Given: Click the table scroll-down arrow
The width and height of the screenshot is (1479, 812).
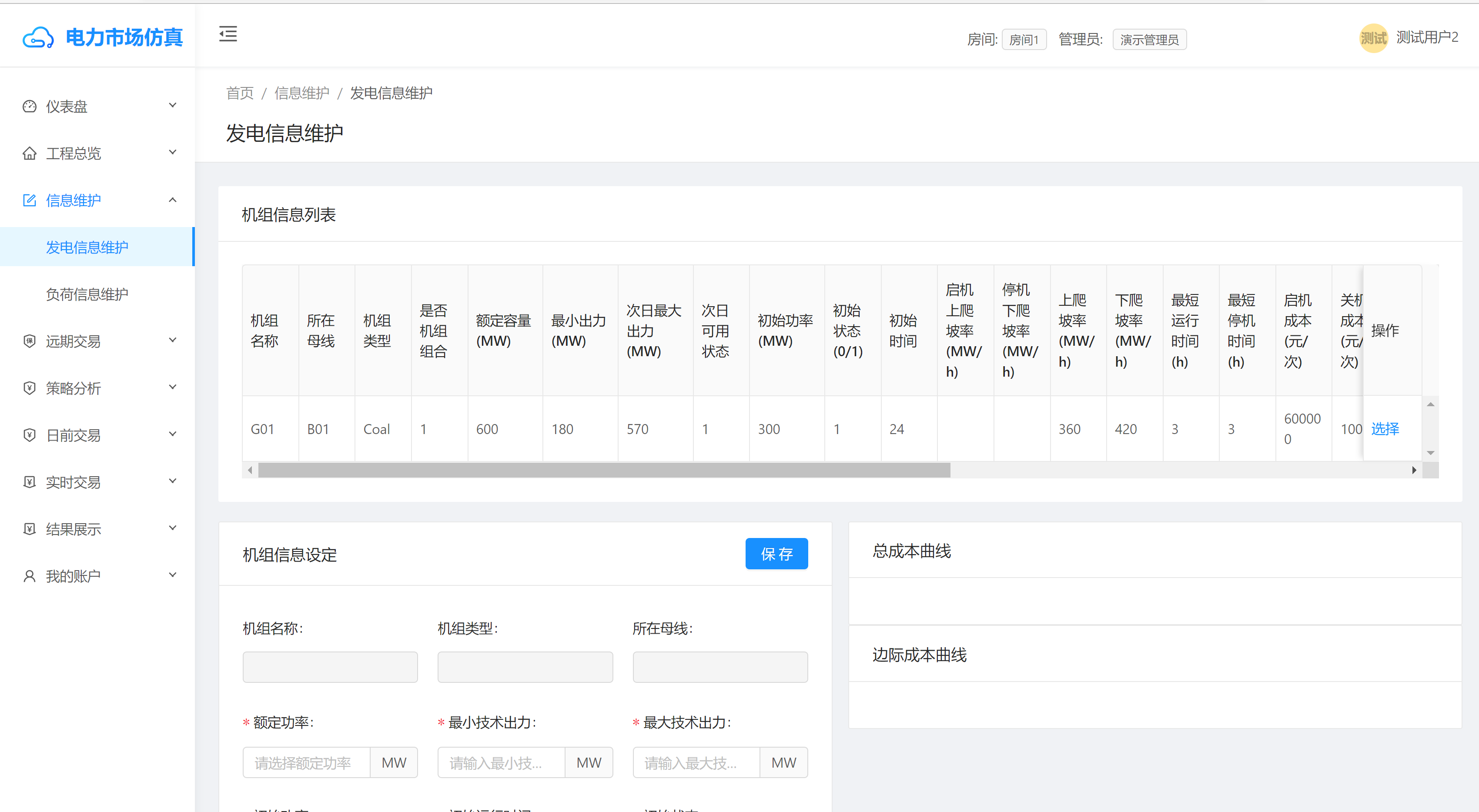Looking at the screenshot, I should [1431, 453].
